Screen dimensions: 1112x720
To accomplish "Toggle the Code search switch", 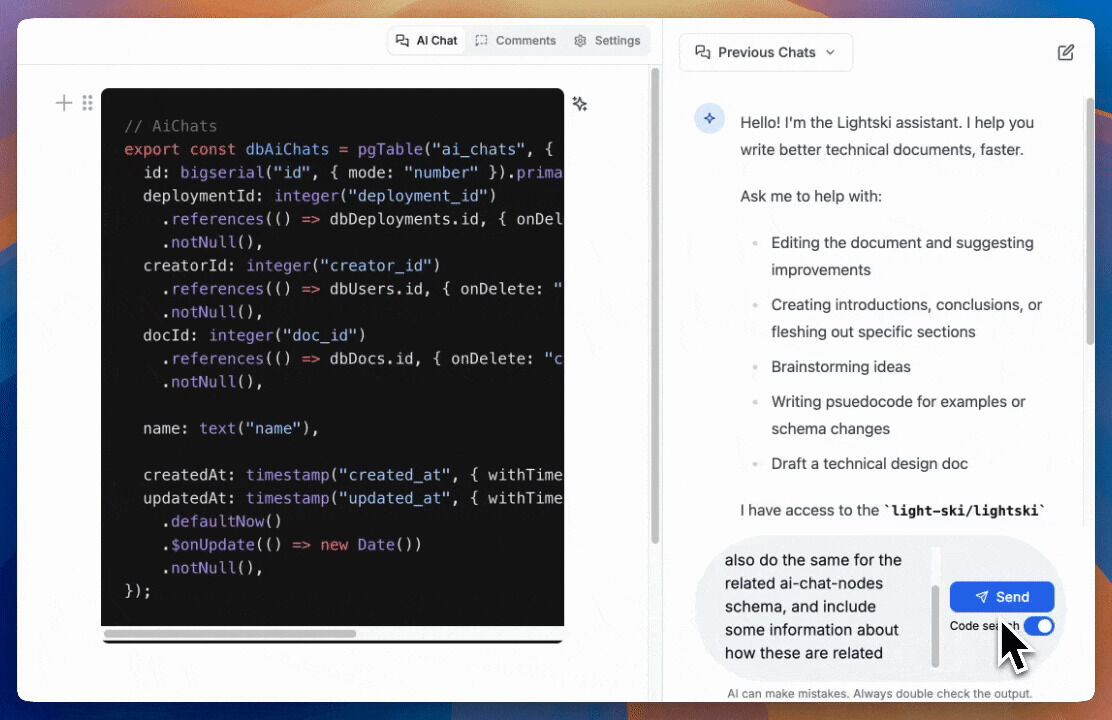I will coord(1039,626).
